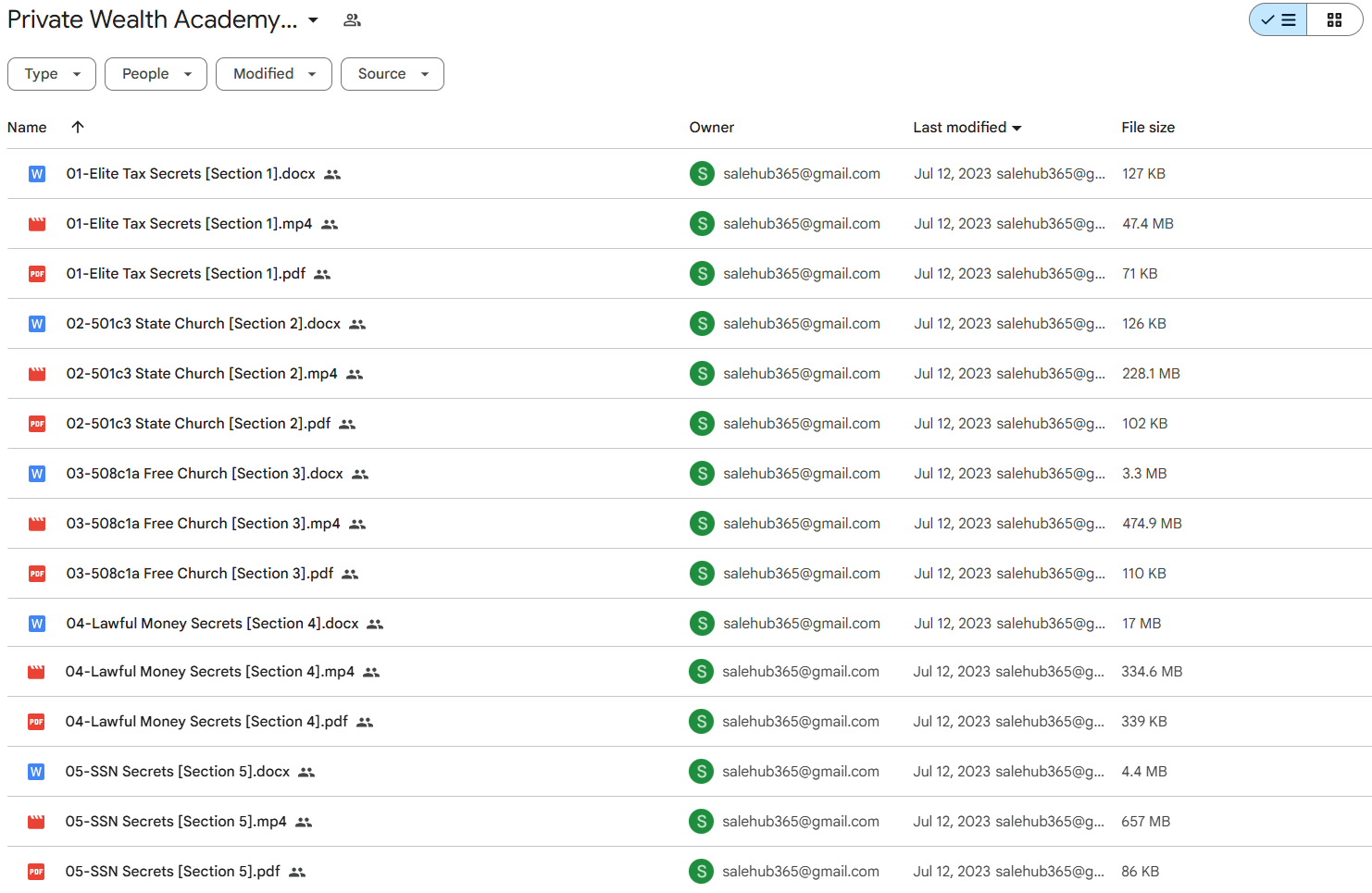Click the 474.9 MB file size value
This screenshot has height=893, width=1372.
point(1152,524)
